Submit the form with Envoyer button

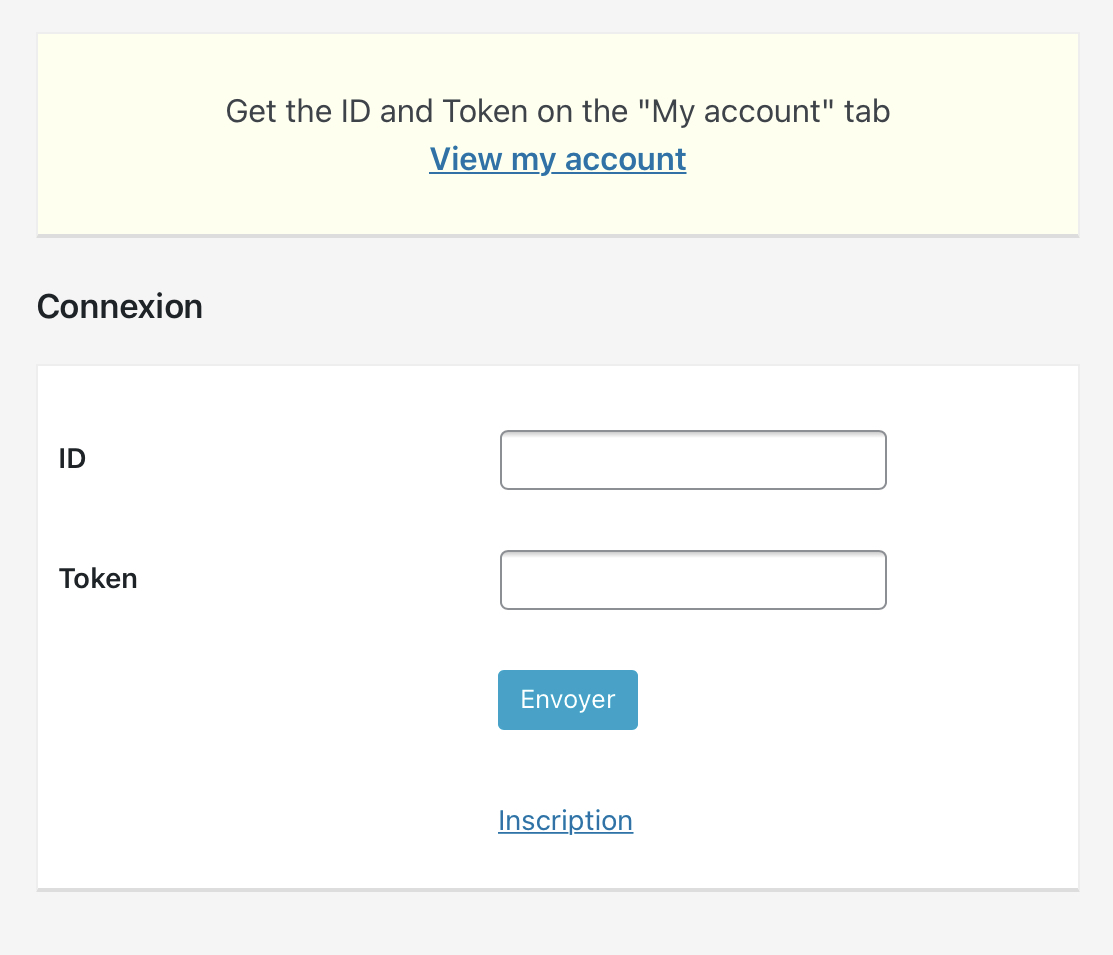[x=567, y=699]
